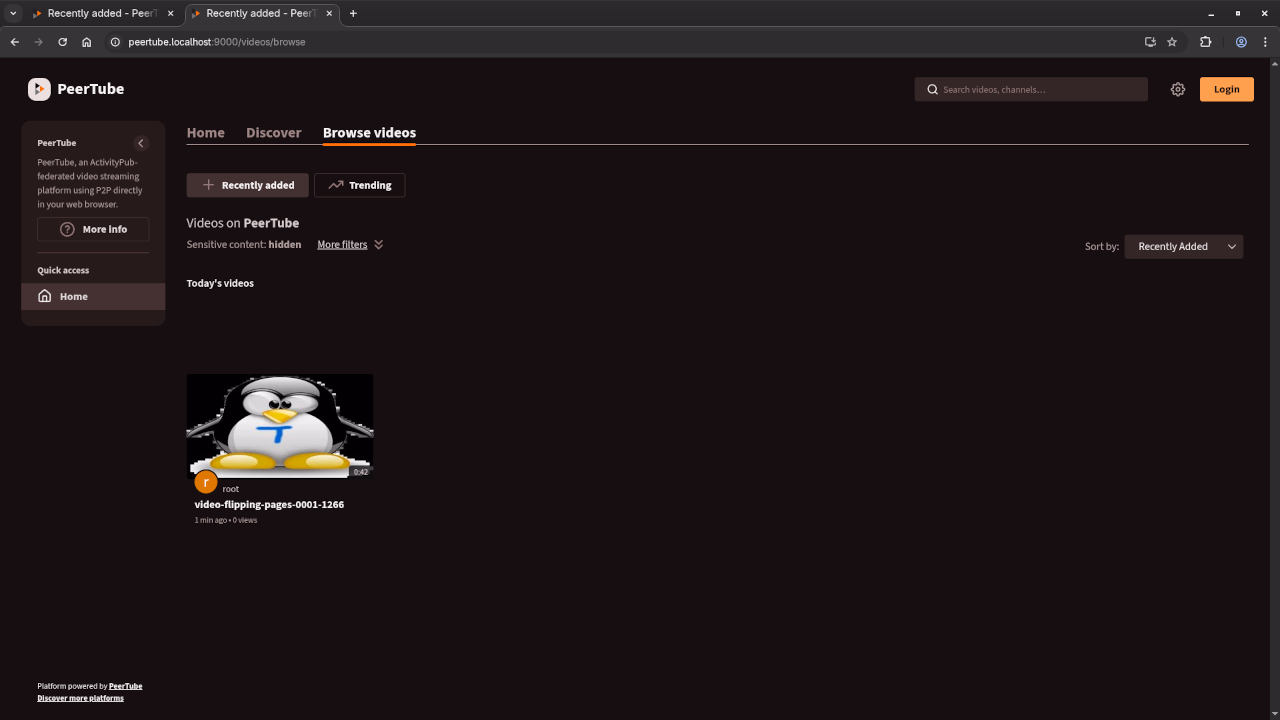
Task: Reload the page
Action: coord(62,42)
